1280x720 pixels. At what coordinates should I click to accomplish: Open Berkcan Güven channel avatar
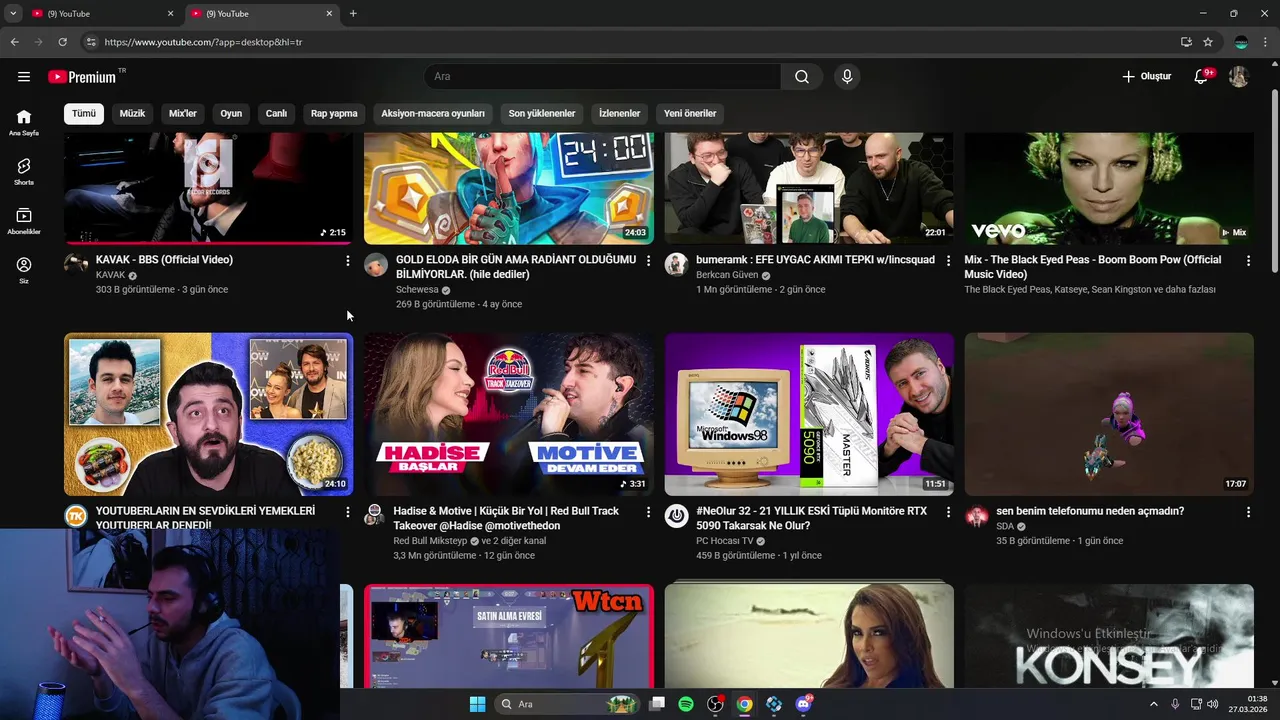tap(677, 264)
